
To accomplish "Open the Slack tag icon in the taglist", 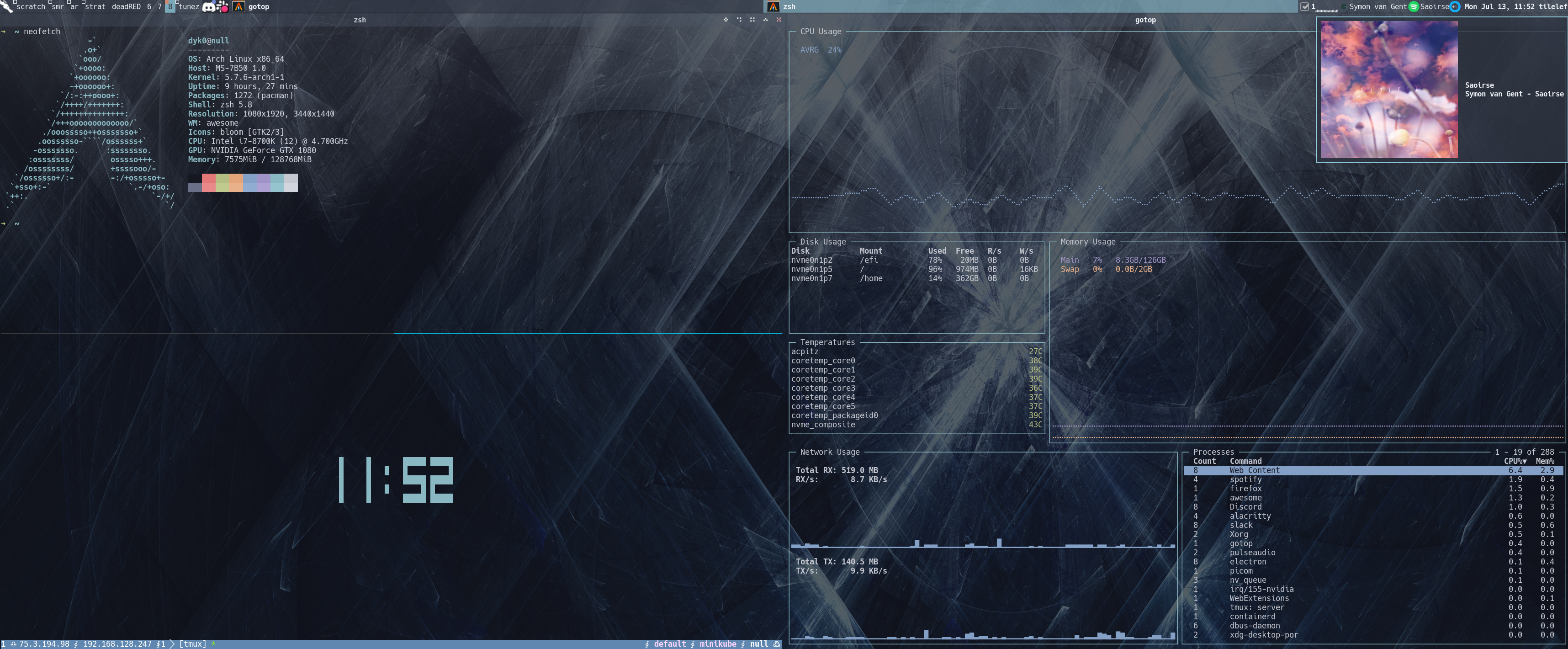I will click(222, 7).
